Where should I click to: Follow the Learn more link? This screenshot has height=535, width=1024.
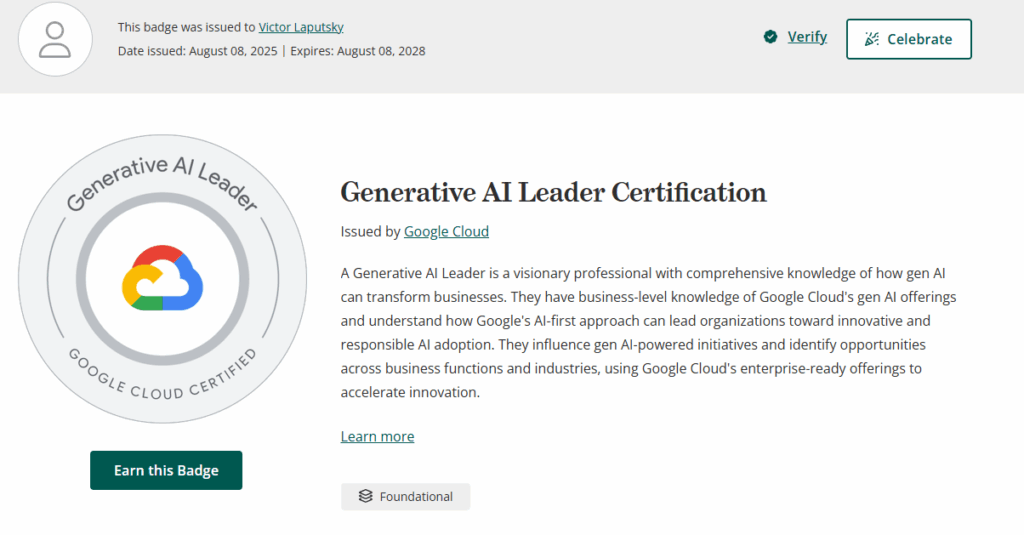[377, 436]
